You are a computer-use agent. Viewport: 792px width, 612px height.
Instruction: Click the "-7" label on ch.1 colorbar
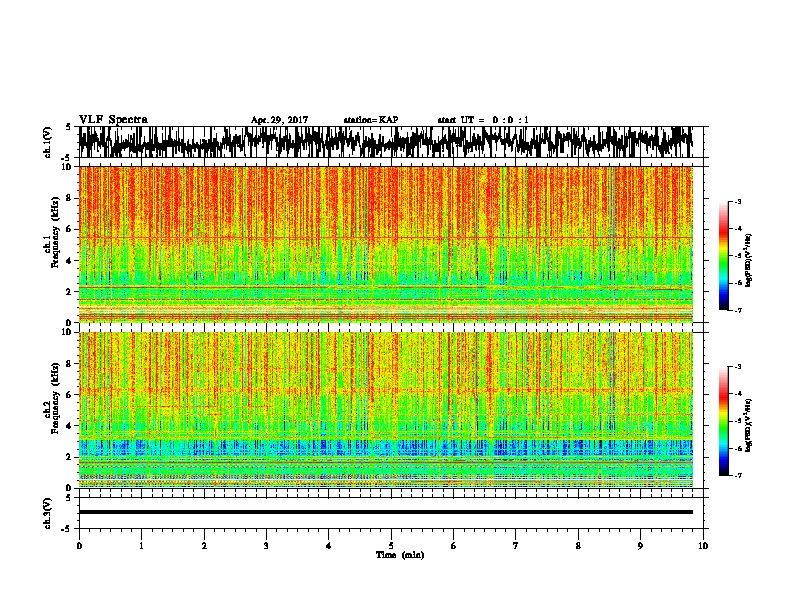(738, 310)
